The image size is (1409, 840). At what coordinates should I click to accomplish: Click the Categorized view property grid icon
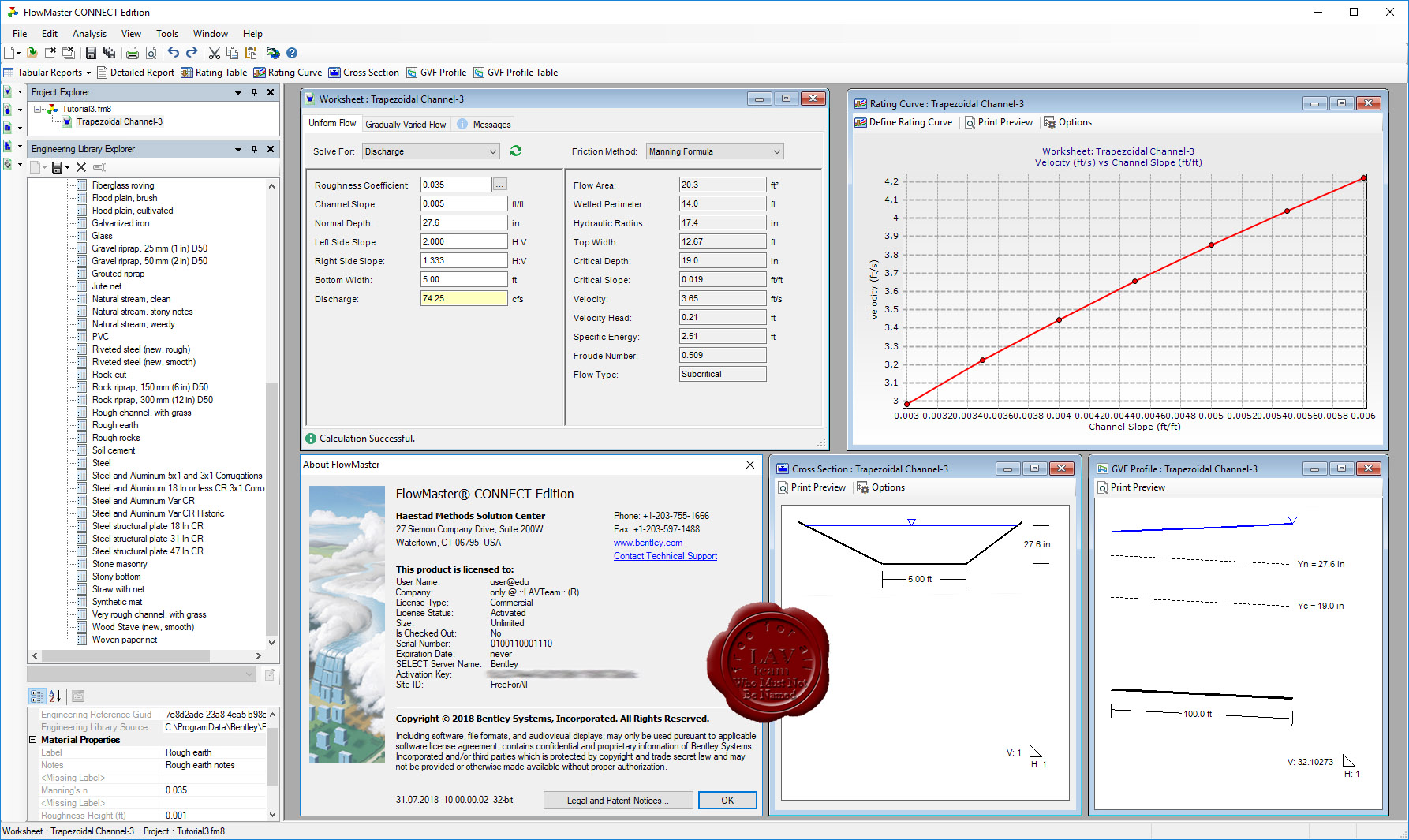37,696
